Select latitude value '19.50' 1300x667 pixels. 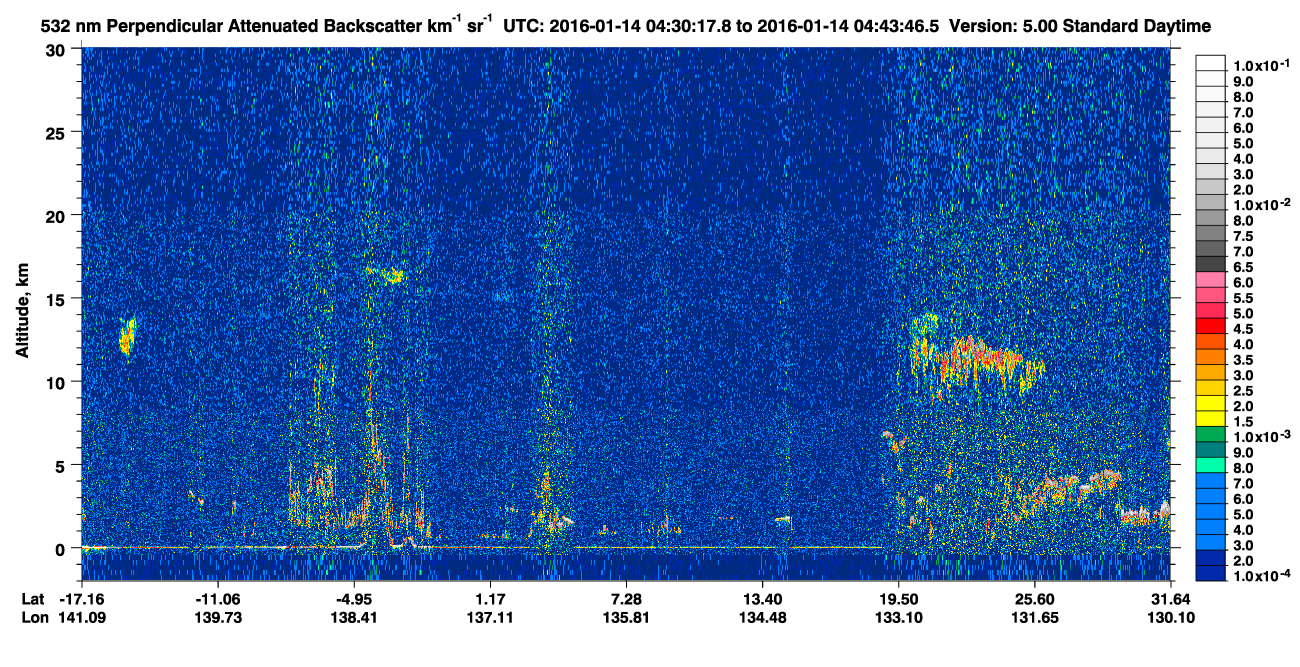click(x=898, y=598)
